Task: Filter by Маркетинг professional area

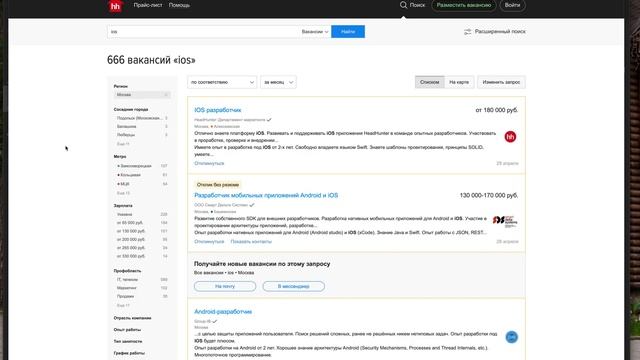Action: pos(127,288)
